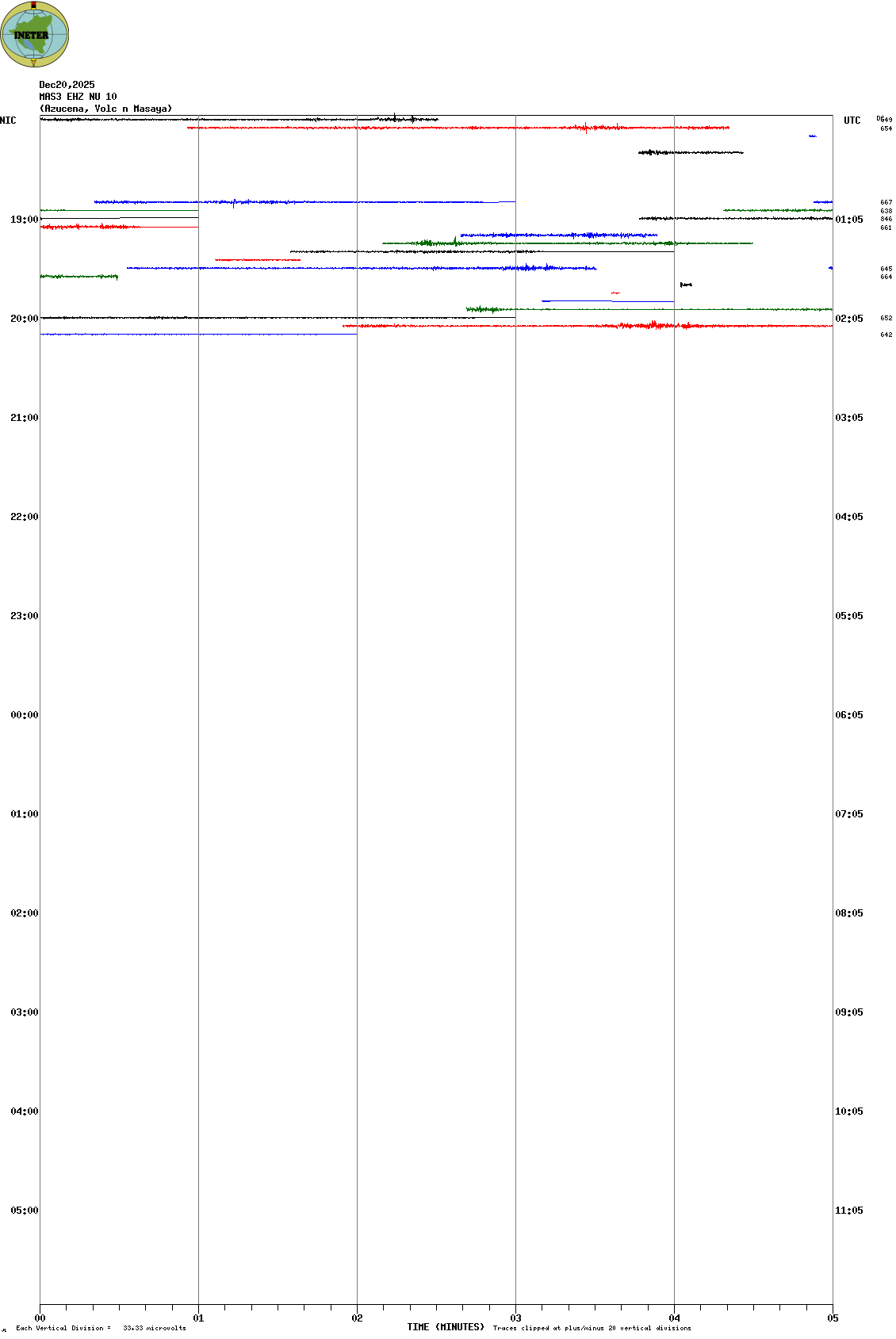Click the Traces clipped footnote text
This screenshot has height=1339, width=896.
[x=592, y=1328]
